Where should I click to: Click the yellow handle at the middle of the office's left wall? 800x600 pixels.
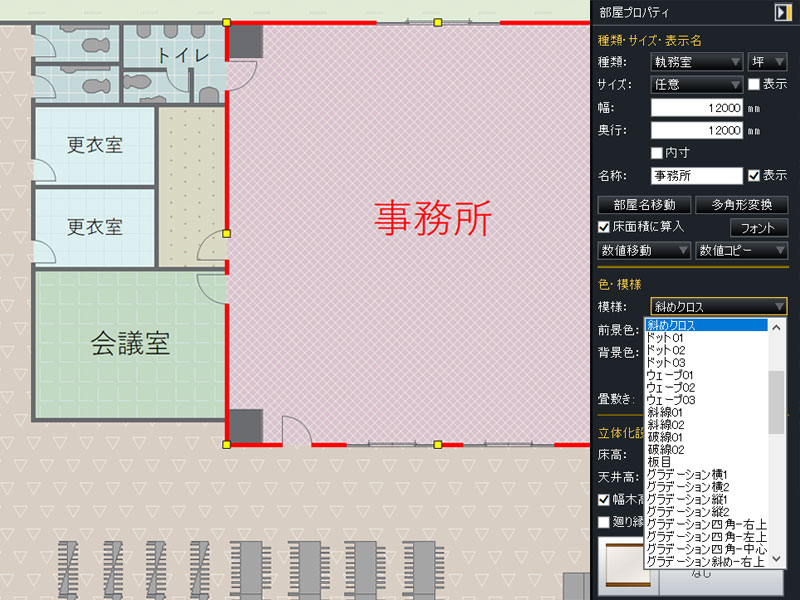[x=227, y=233]
